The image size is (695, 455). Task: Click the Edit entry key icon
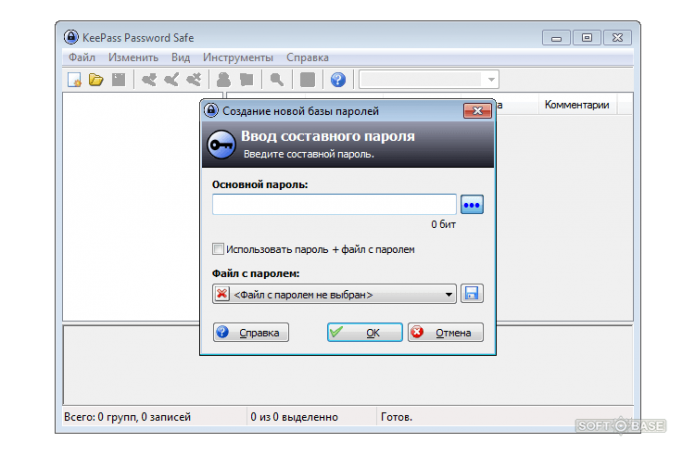(x=171, y=80)
